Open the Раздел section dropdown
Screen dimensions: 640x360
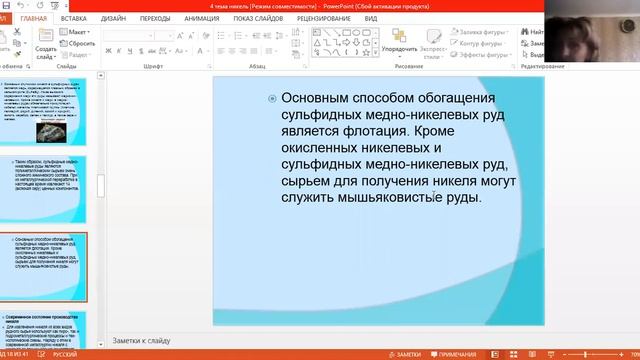76,55
